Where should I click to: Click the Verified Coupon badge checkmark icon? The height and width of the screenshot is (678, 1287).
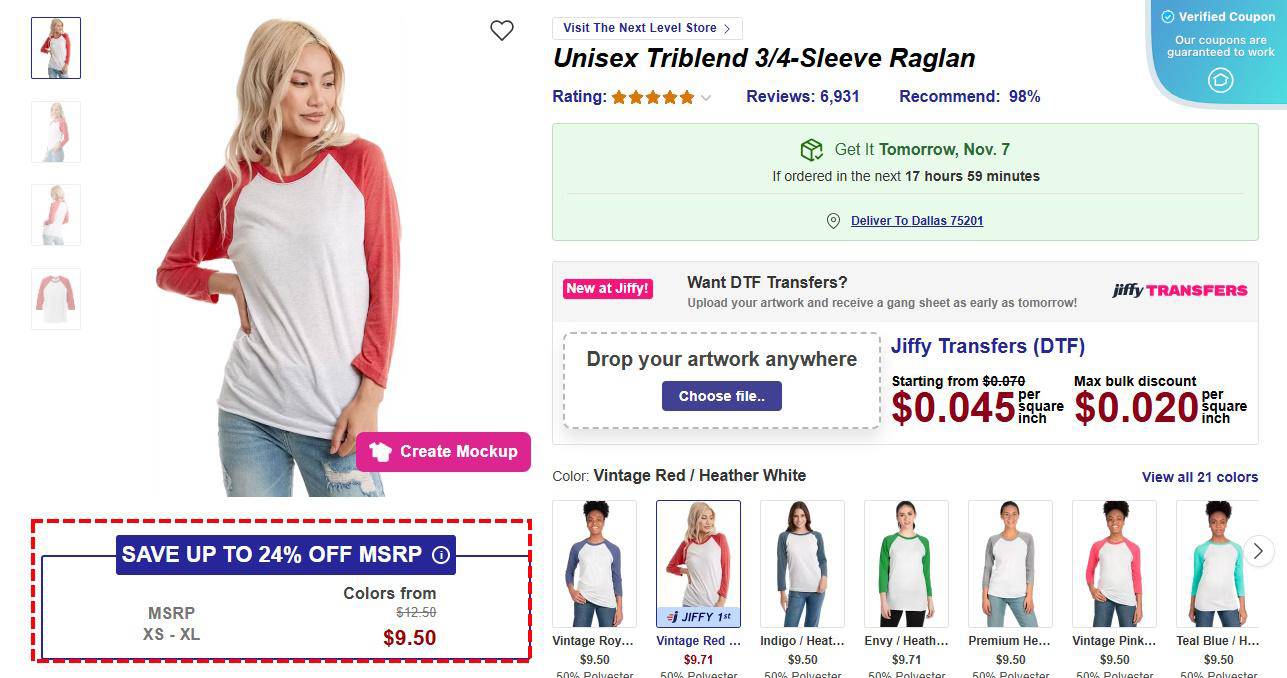(1166, 16)
